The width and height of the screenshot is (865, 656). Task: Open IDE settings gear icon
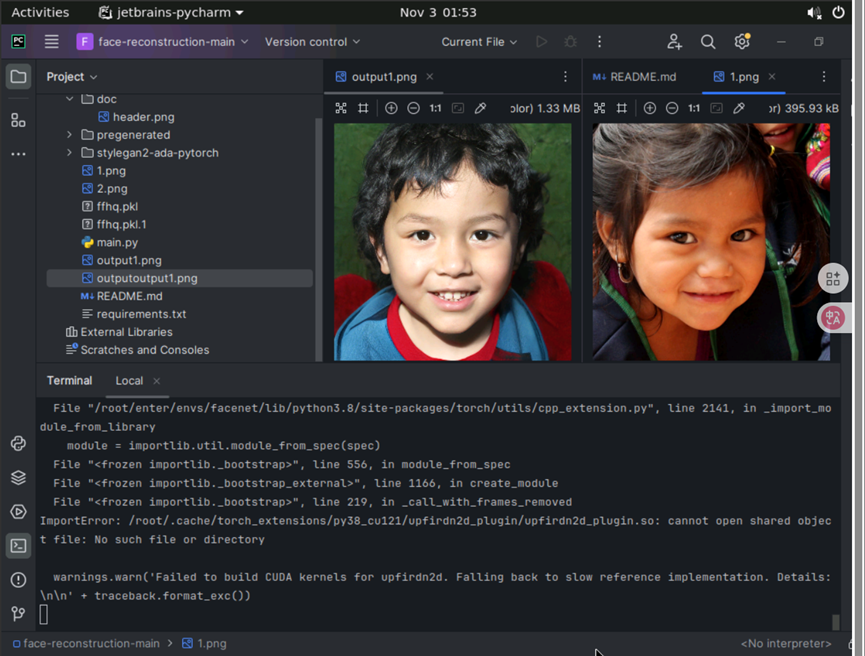pos(742,42)
